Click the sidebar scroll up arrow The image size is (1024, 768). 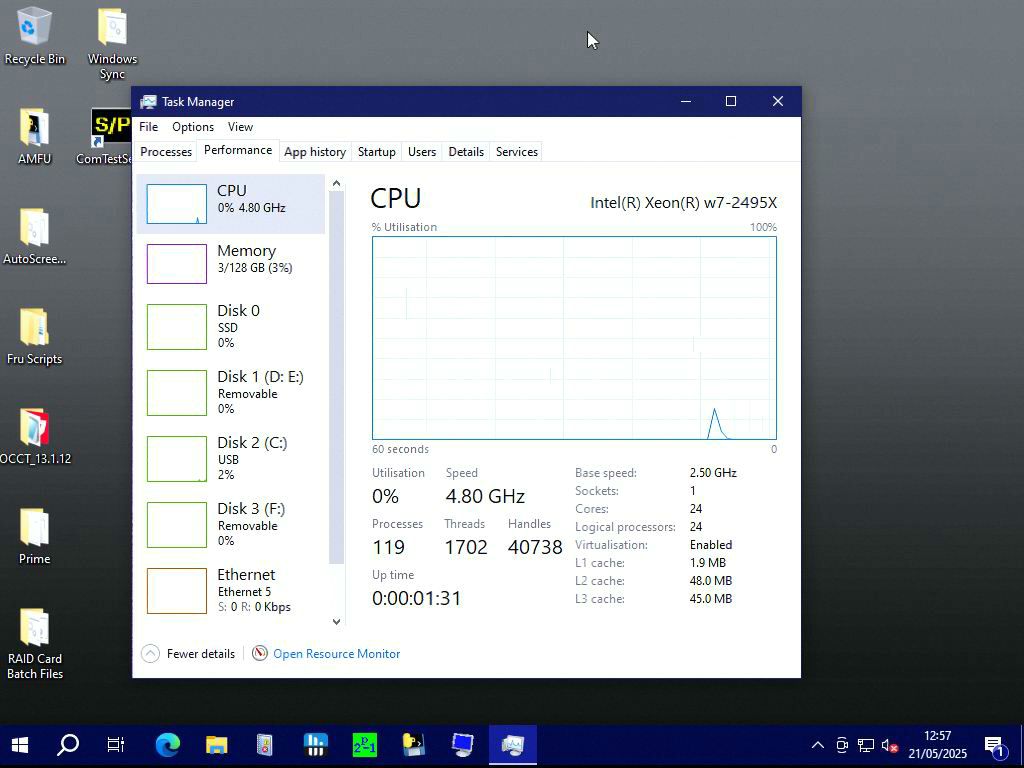(x=336, y=184)
